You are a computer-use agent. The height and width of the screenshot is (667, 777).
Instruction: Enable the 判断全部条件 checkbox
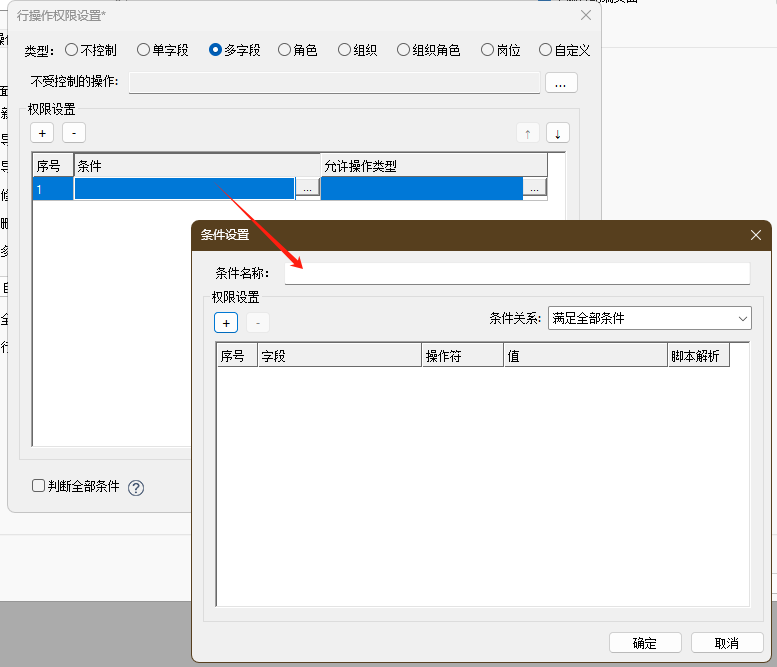pos(39,486)
